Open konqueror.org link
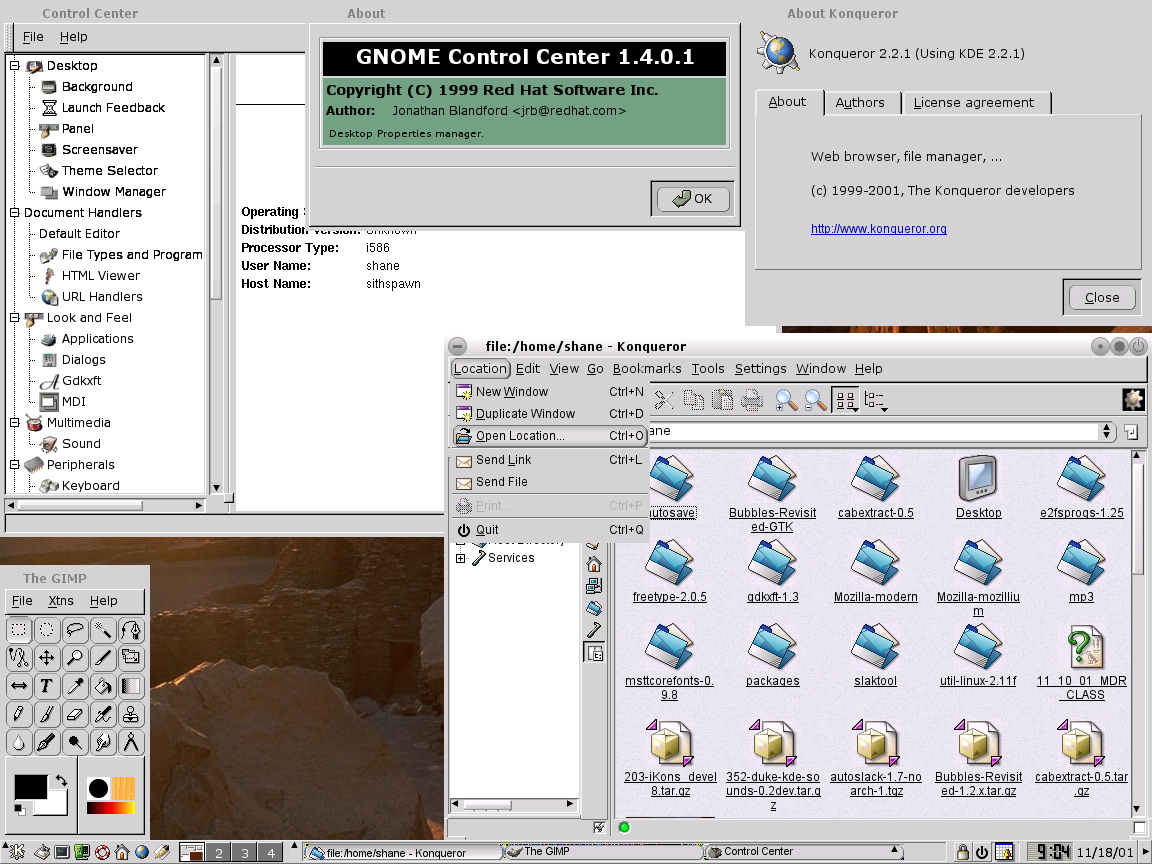1152x864 pixels. coord(879,228)
